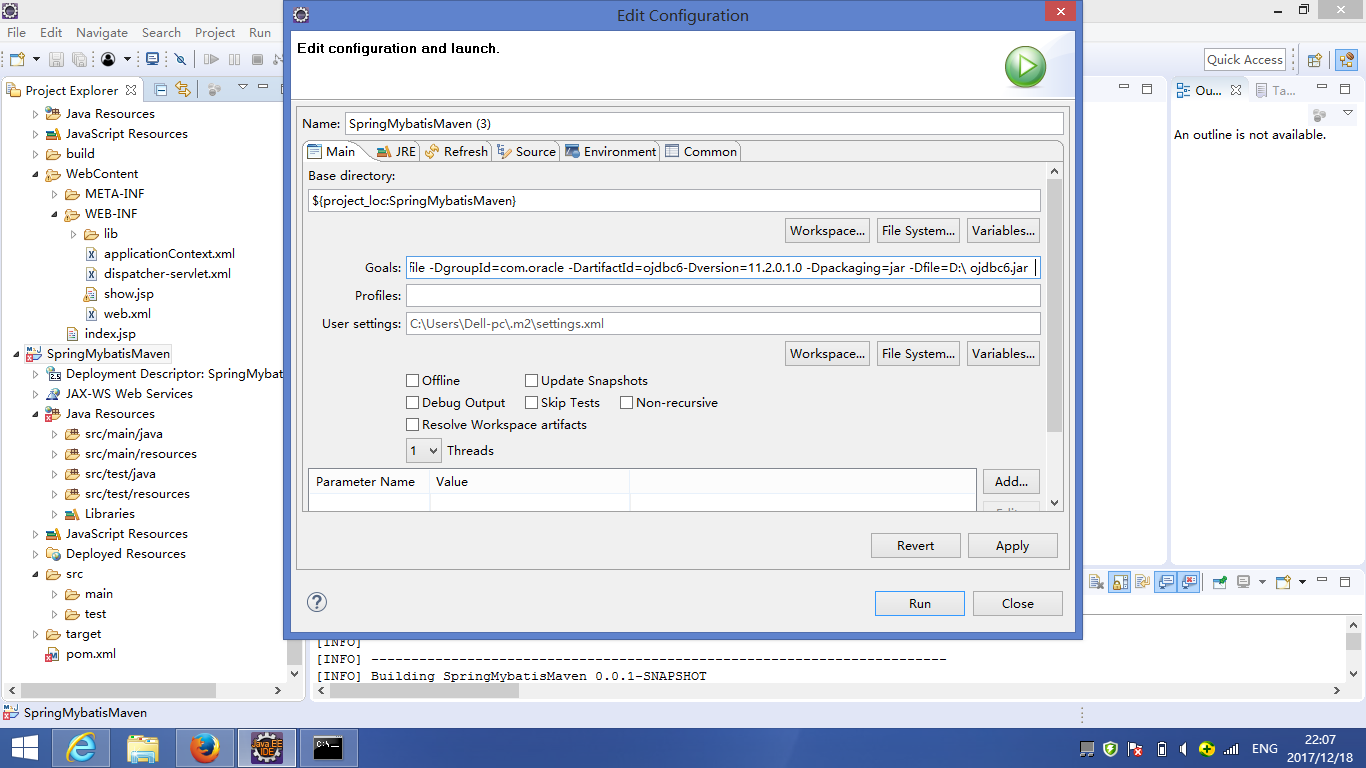Open Internet Explorer from taskbar
1366x768 pixels.
click(80, 748)
